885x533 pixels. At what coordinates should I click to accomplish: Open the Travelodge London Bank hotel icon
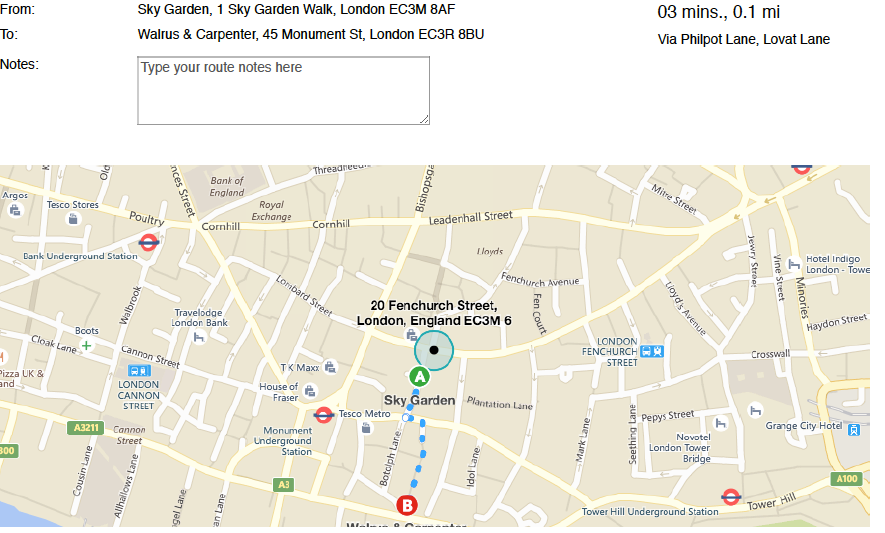tap(199, 338)
